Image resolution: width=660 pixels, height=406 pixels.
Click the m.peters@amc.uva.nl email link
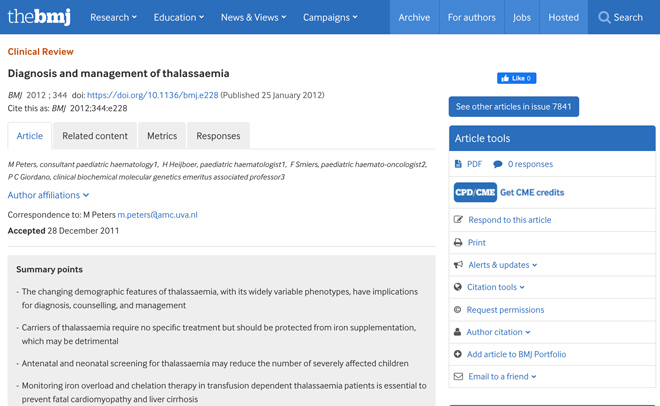[157, 215]
